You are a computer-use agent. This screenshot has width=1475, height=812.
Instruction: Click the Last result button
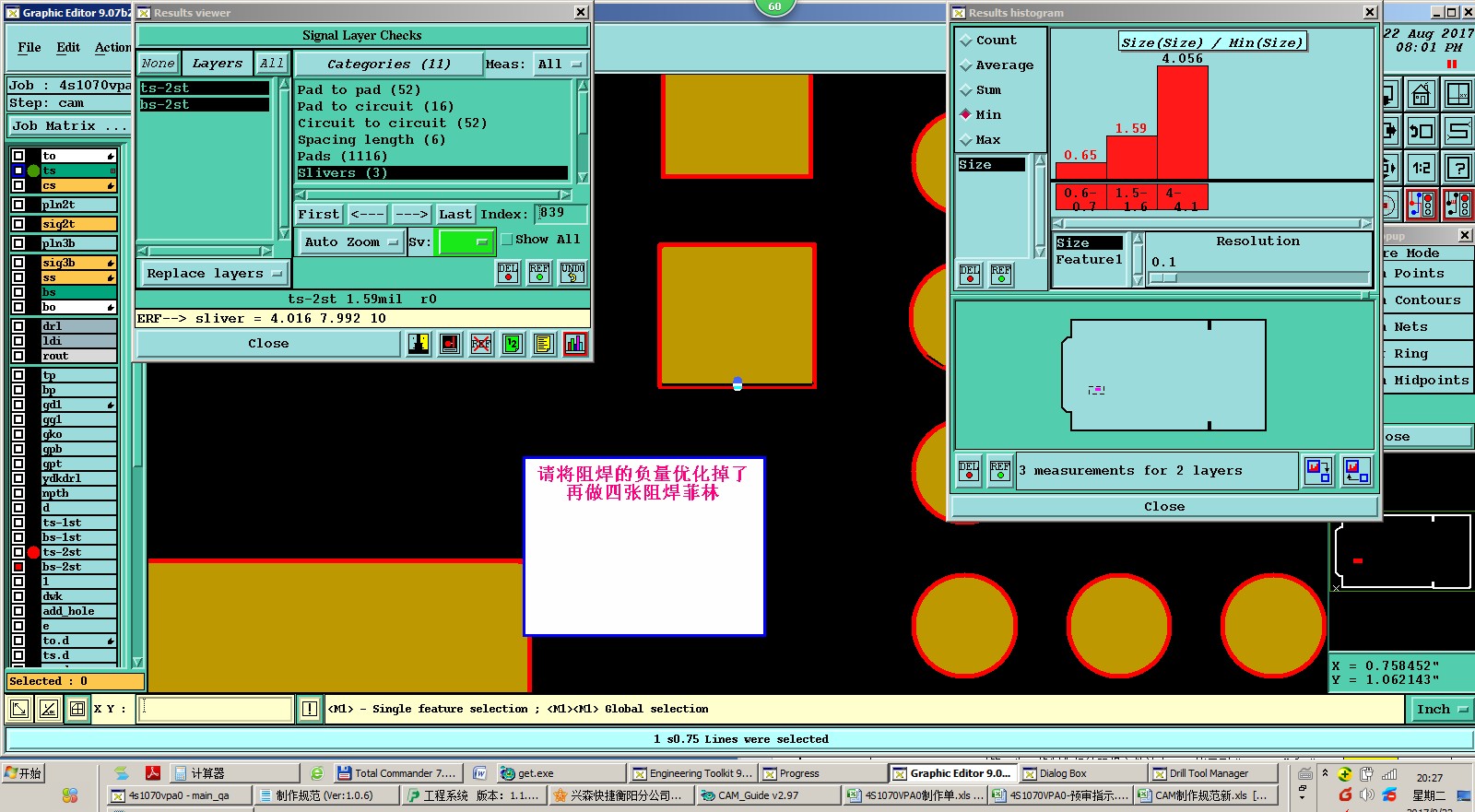[455, 214]
